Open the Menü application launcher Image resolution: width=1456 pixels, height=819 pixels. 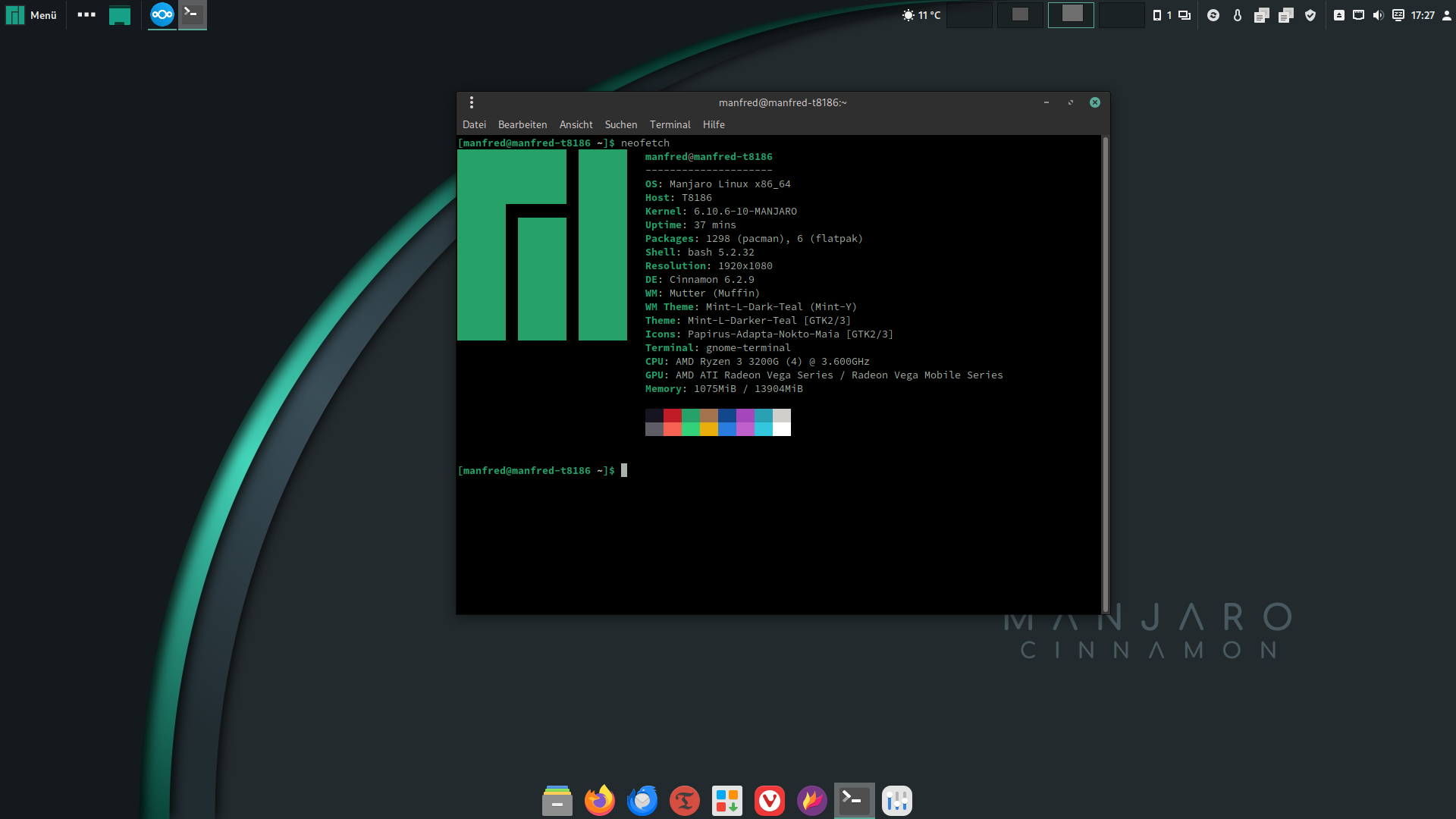[32, 14]
